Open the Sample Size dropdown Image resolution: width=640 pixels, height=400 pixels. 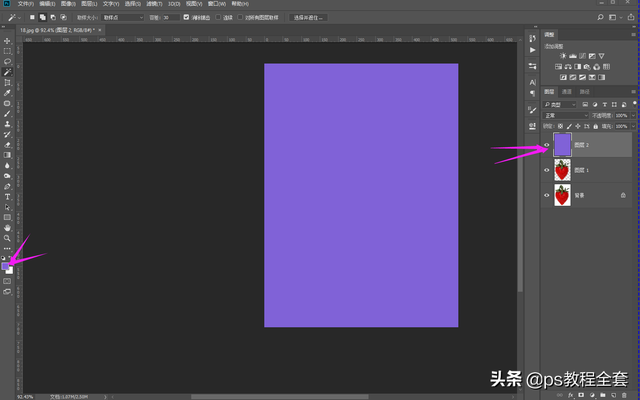tap(123, 18)
